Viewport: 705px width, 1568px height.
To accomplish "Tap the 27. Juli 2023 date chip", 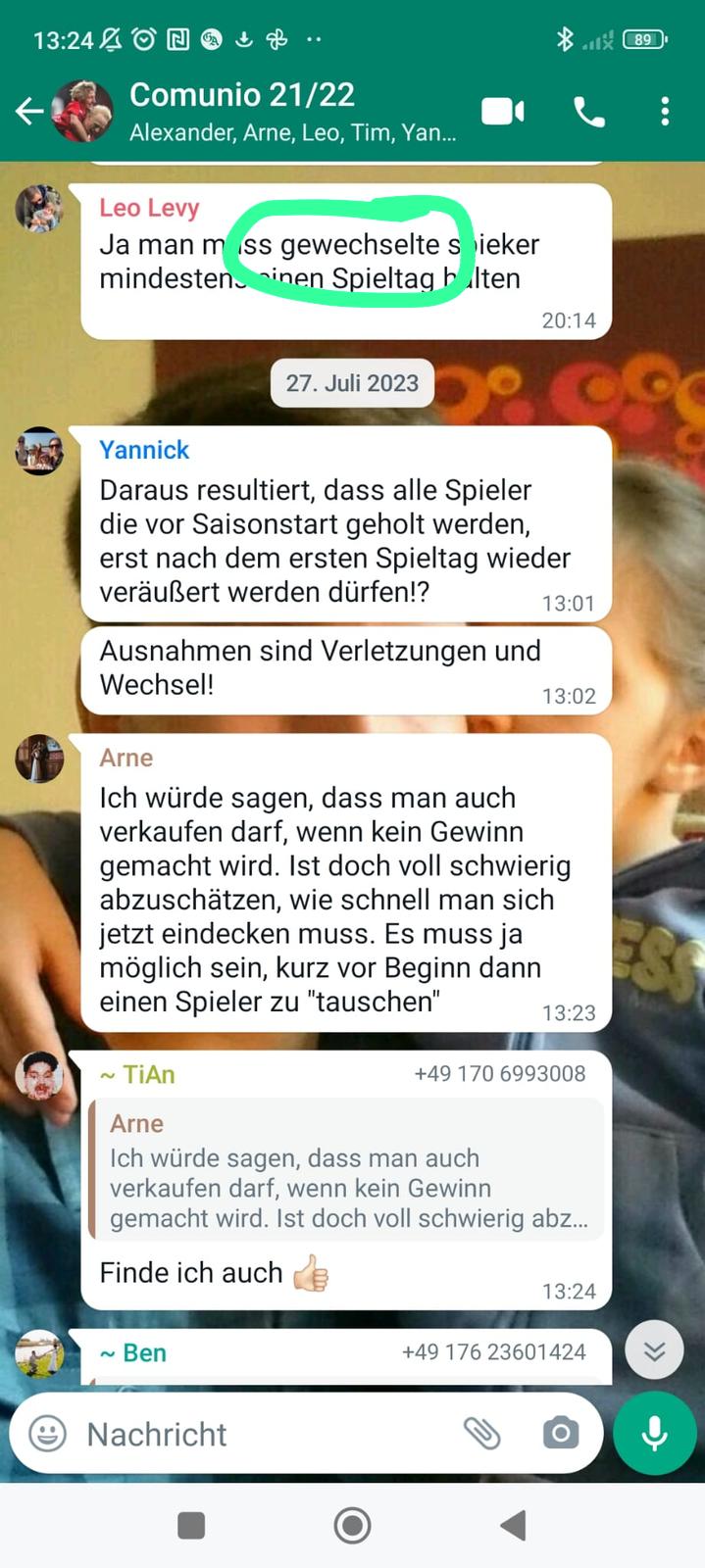I will (x=352, y=383).
